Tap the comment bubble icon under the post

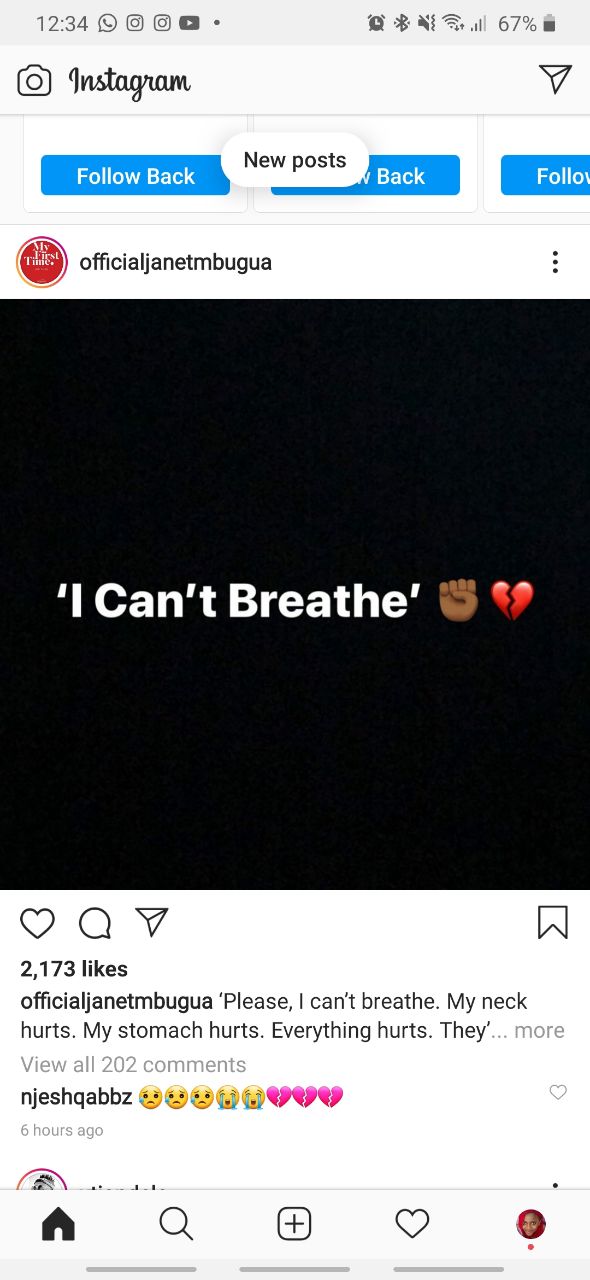click(x=95, y=923)
